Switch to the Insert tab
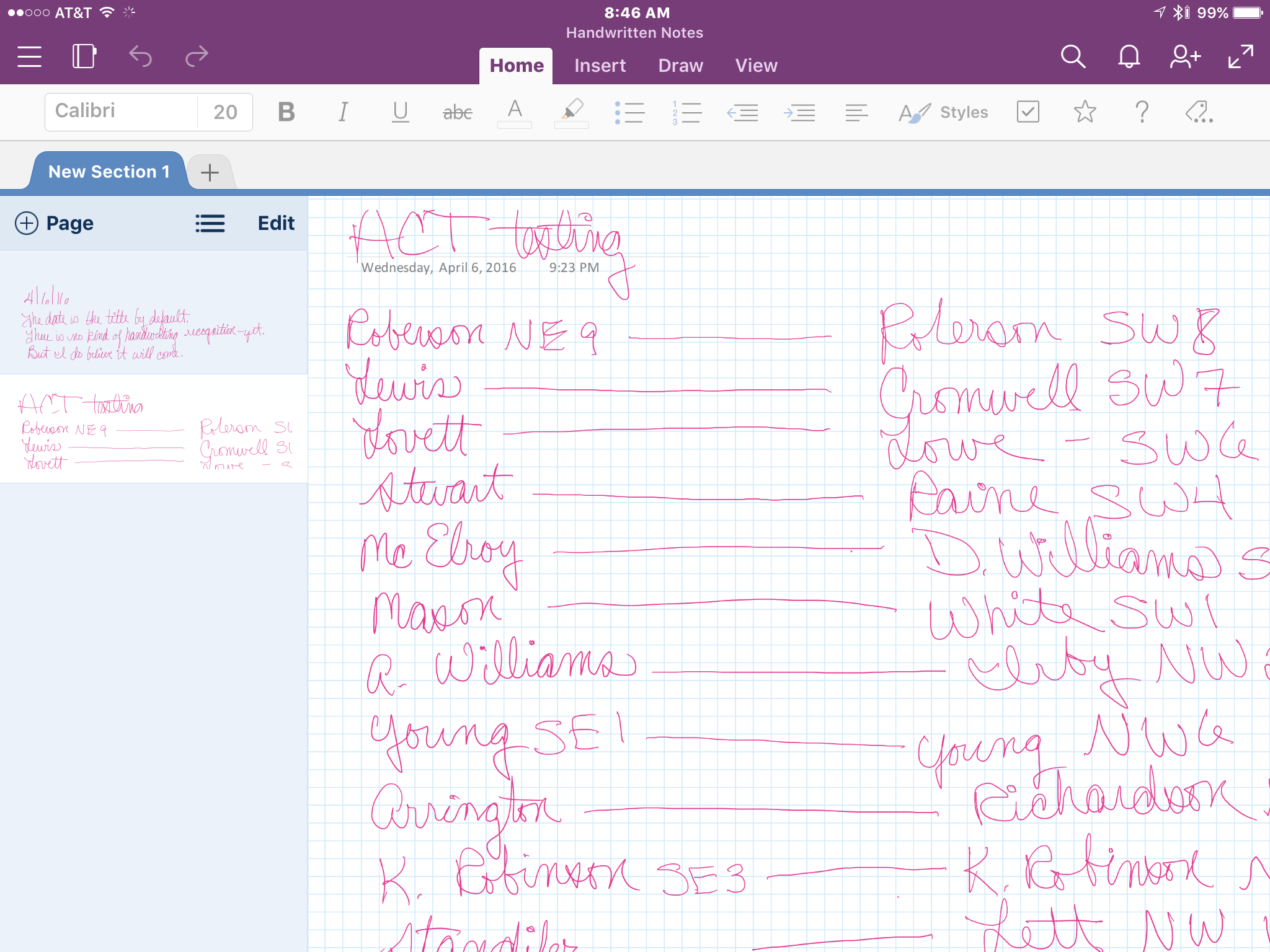 click(600, 66)
